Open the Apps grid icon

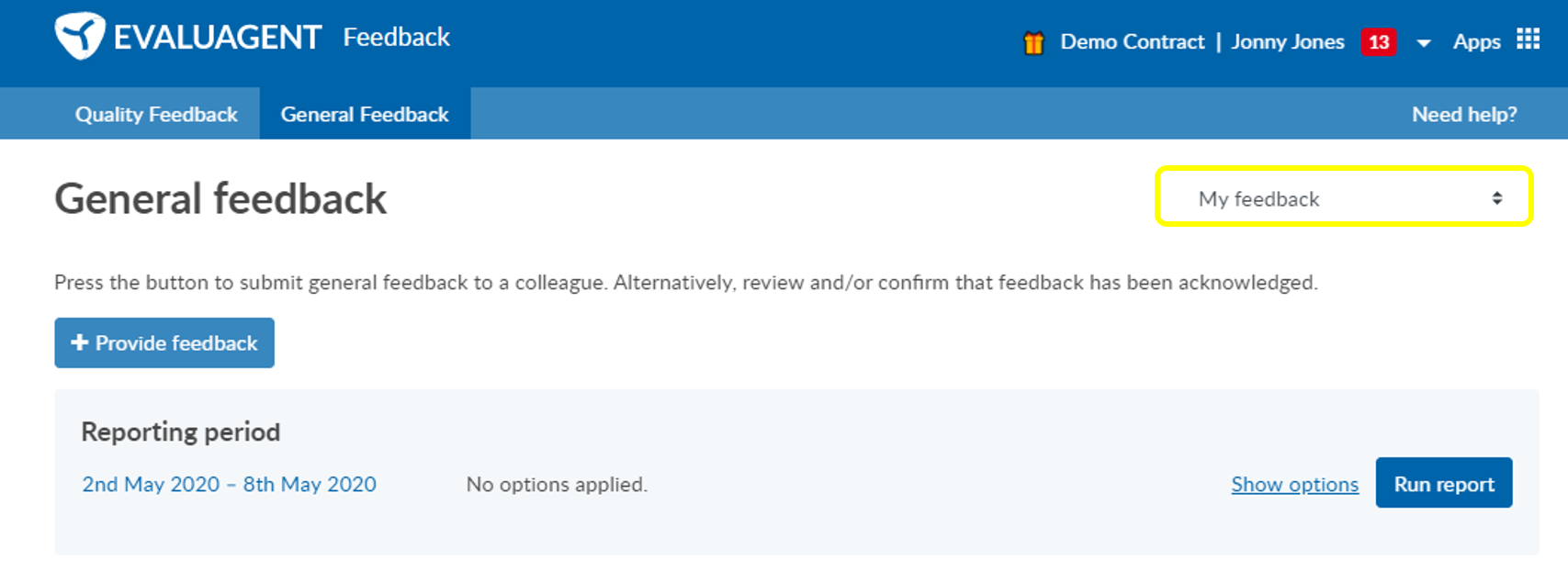click(1528, 39)
